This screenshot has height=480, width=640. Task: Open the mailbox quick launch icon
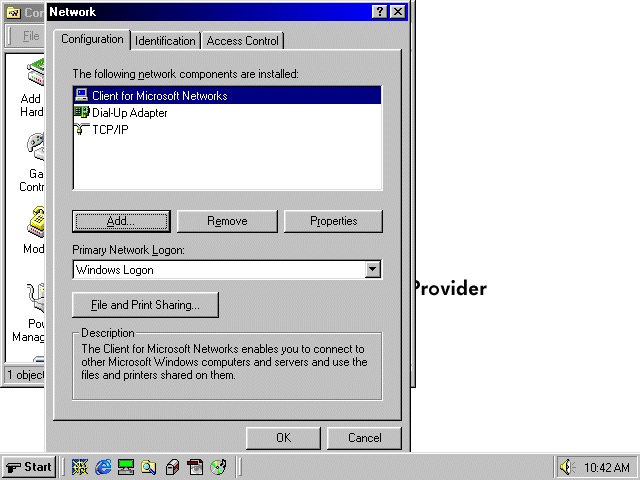pos(172,467)
